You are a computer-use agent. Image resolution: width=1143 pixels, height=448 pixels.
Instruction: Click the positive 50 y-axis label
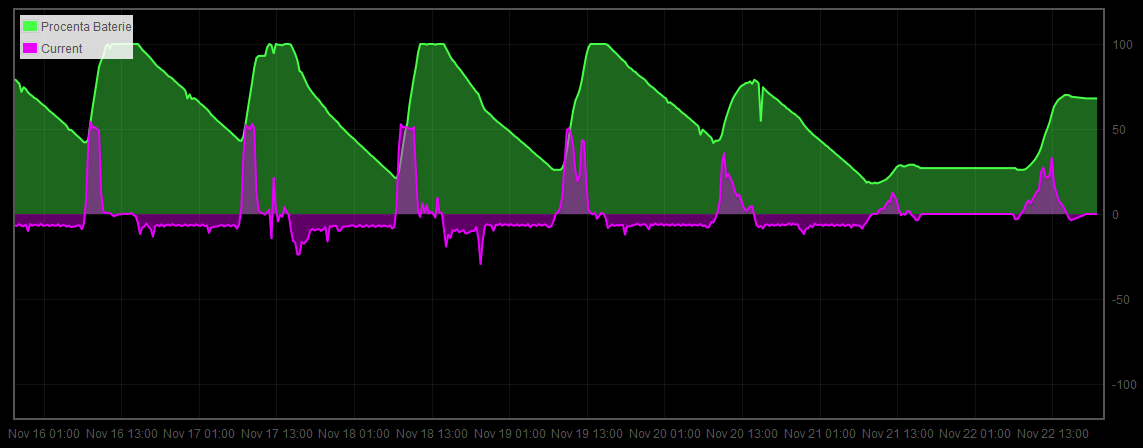(x=1119, y=130)
